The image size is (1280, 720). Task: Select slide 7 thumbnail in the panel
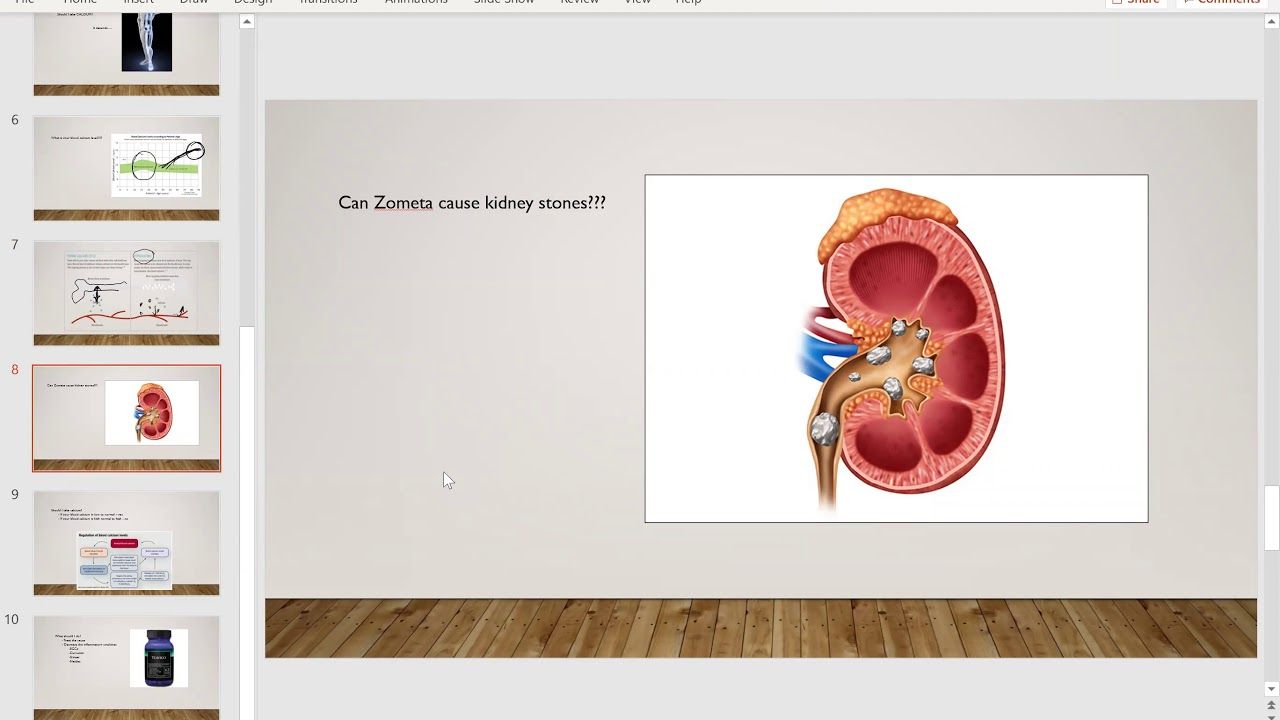click(126, 293)
